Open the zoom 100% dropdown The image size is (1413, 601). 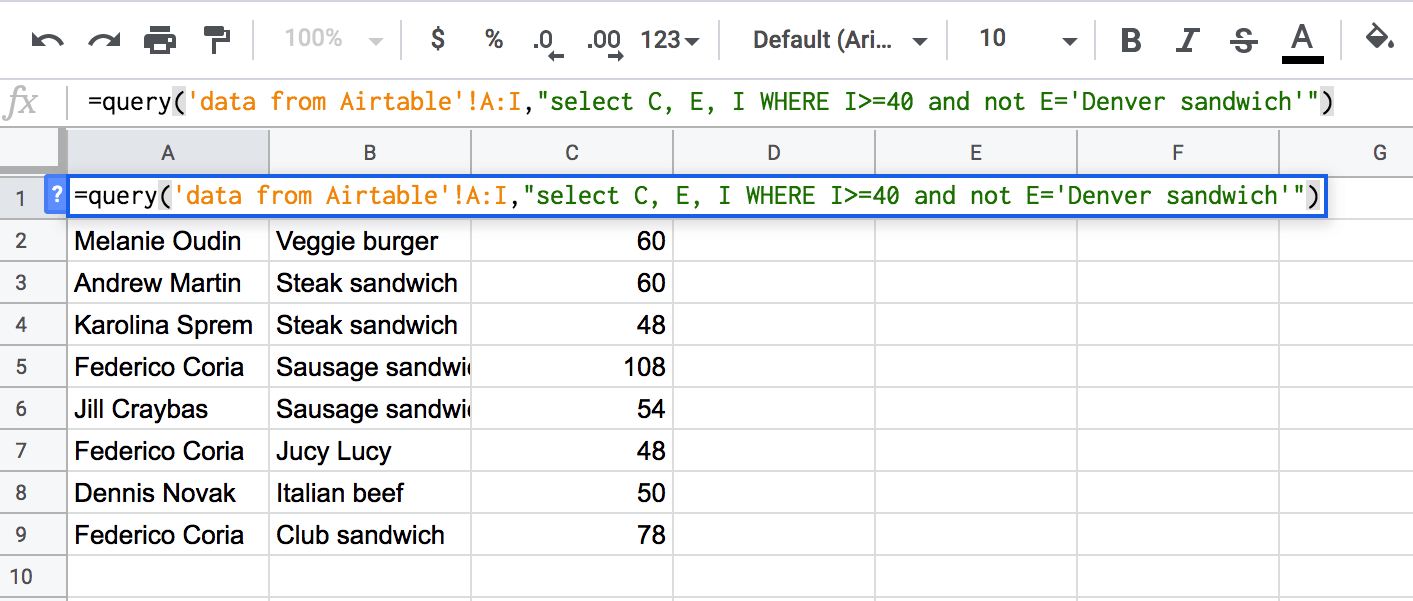click(333, 39)
